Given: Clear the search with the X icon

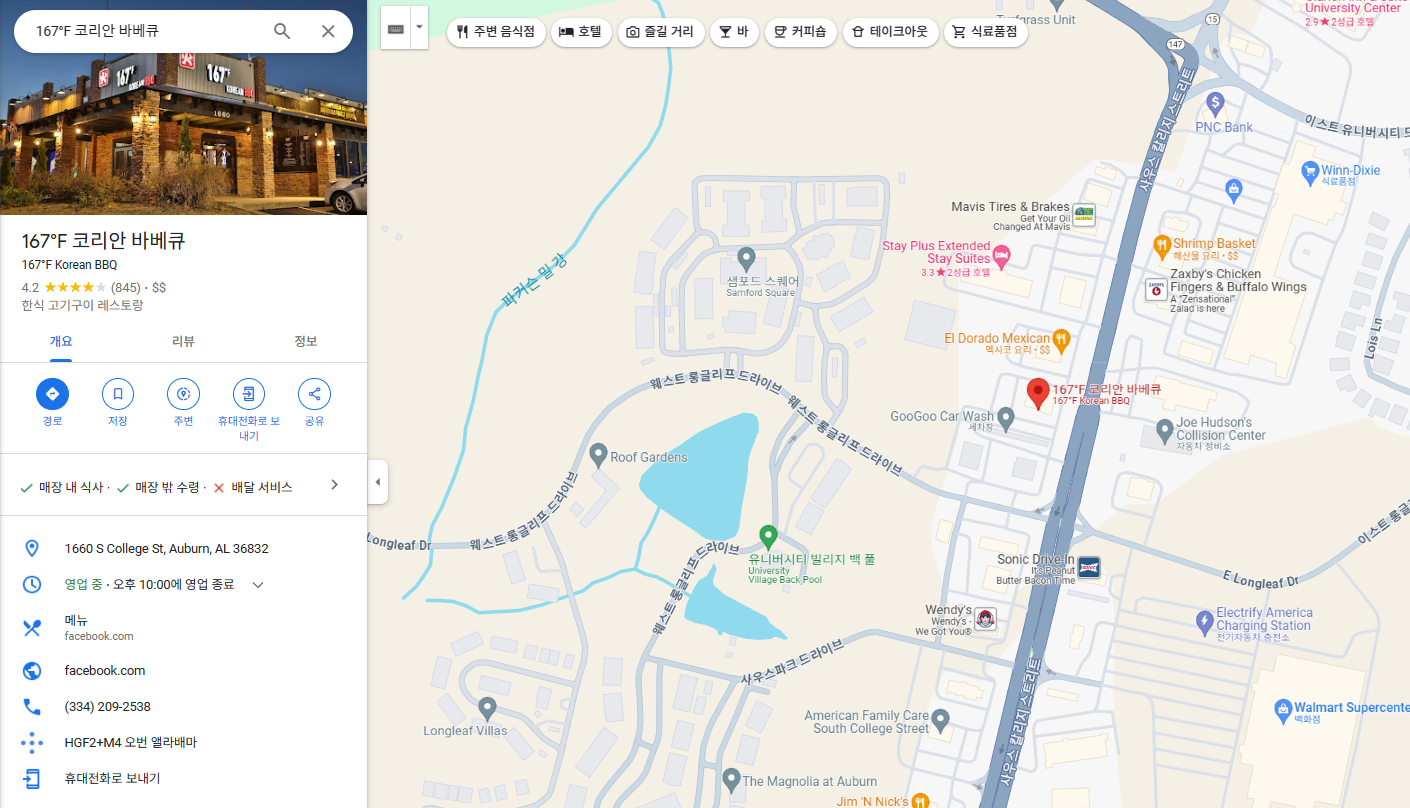Looking at the screenshot, I should pos(328,31).
